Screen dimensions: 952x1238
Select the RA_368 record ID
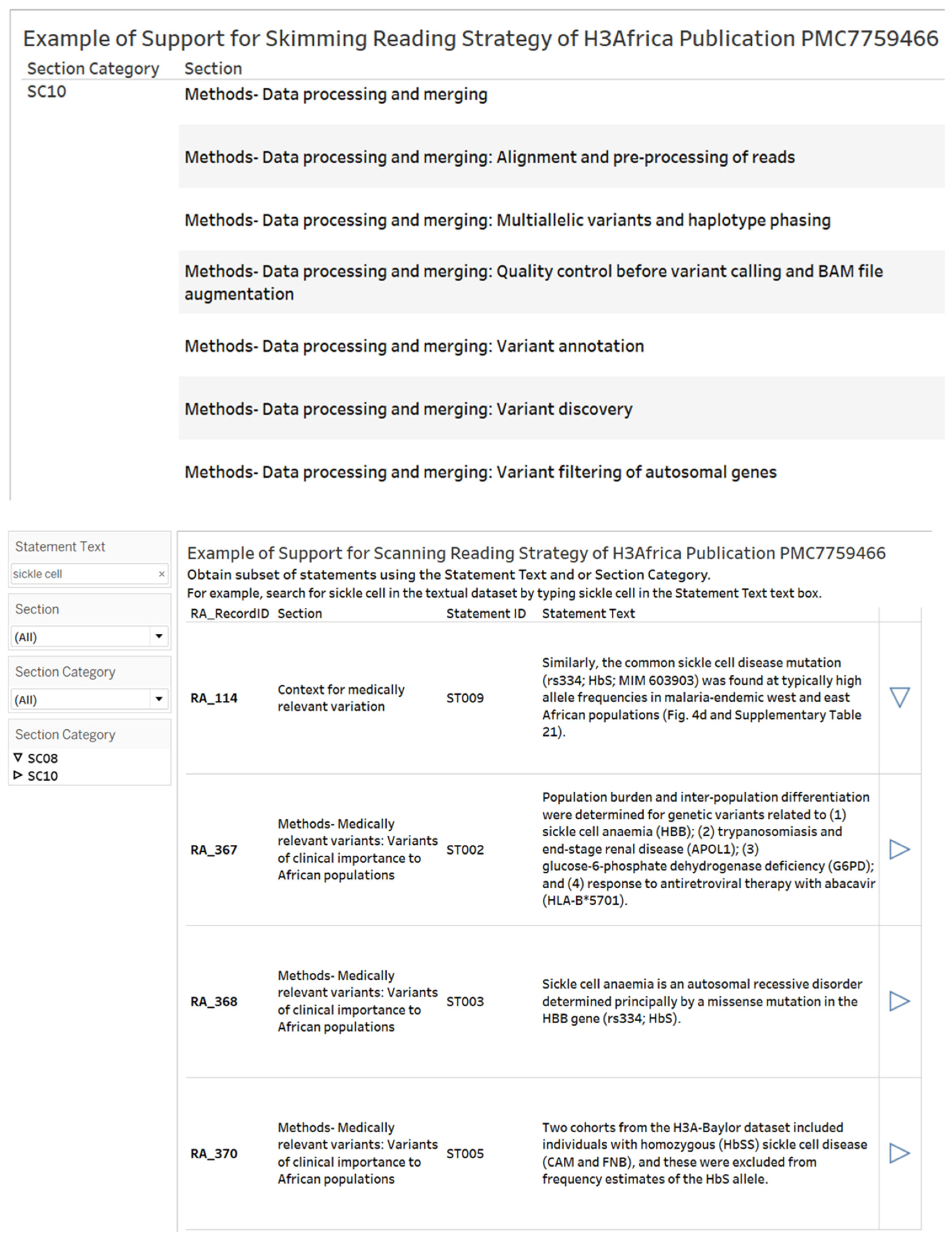coord(214,1002)
